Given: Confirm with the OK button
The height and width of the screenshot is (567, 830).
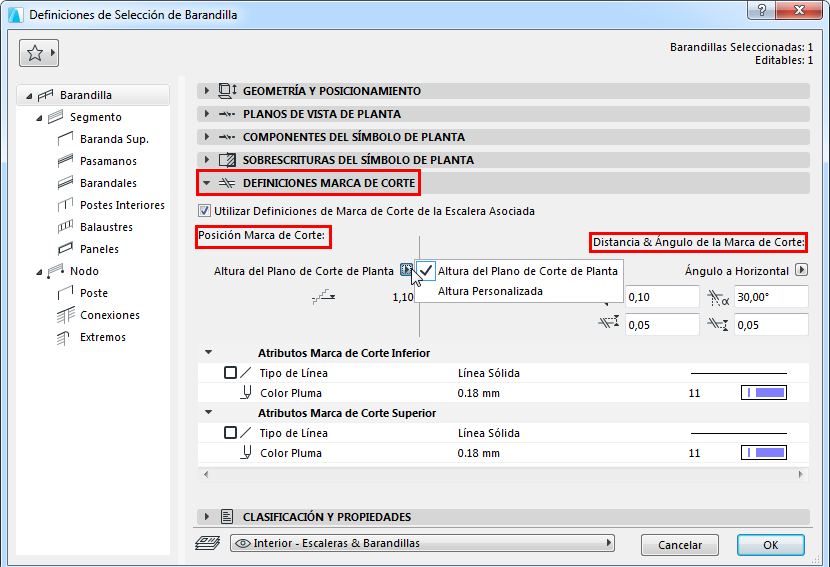Looking at the screenshot, I should 771,545.
